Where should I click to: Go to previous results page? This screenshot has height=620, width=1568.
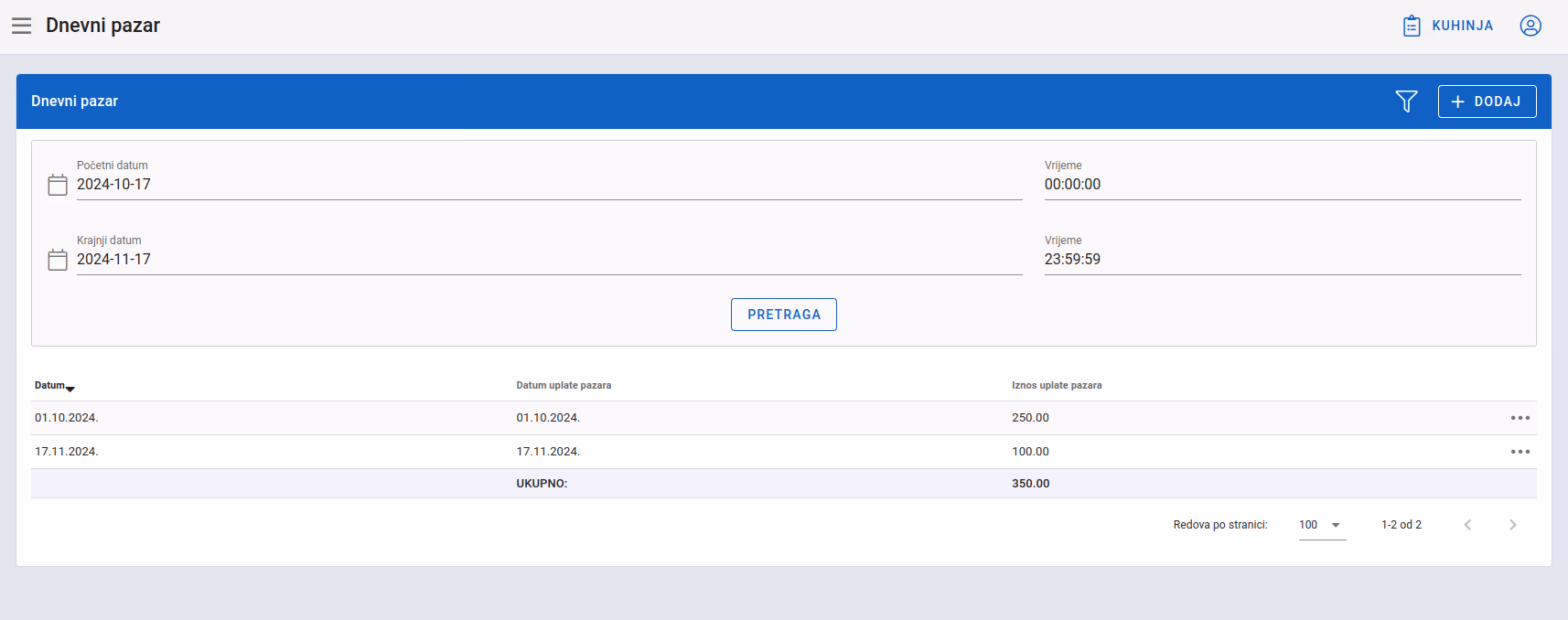[1467, 525]
